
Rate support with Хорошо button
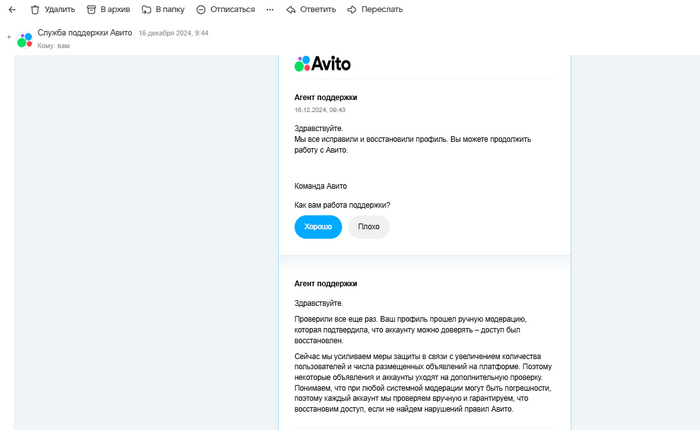coord(318,227)
